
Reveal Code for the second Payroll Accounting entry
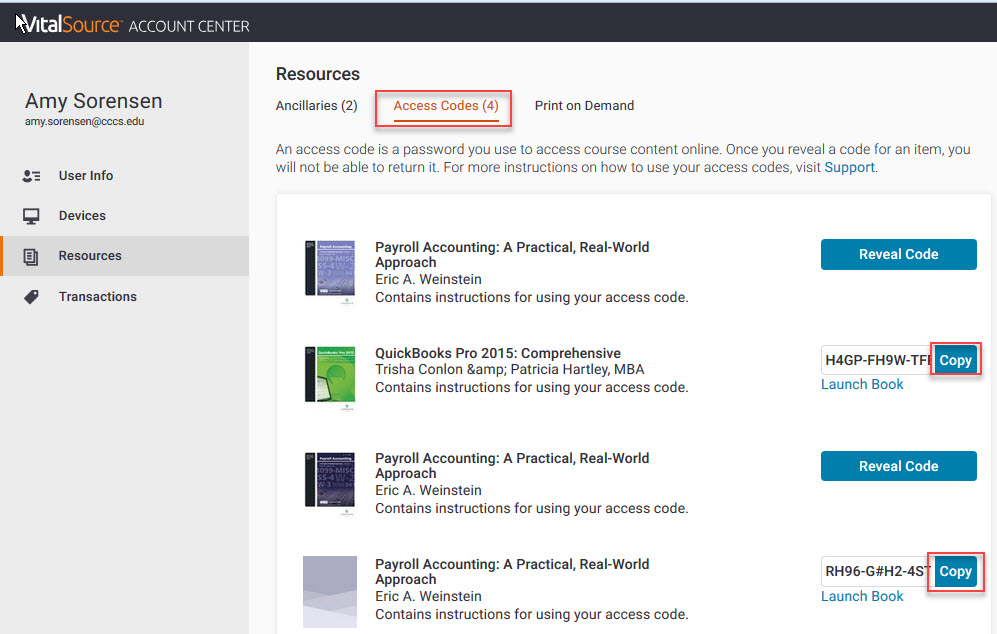tap(898, 466)
